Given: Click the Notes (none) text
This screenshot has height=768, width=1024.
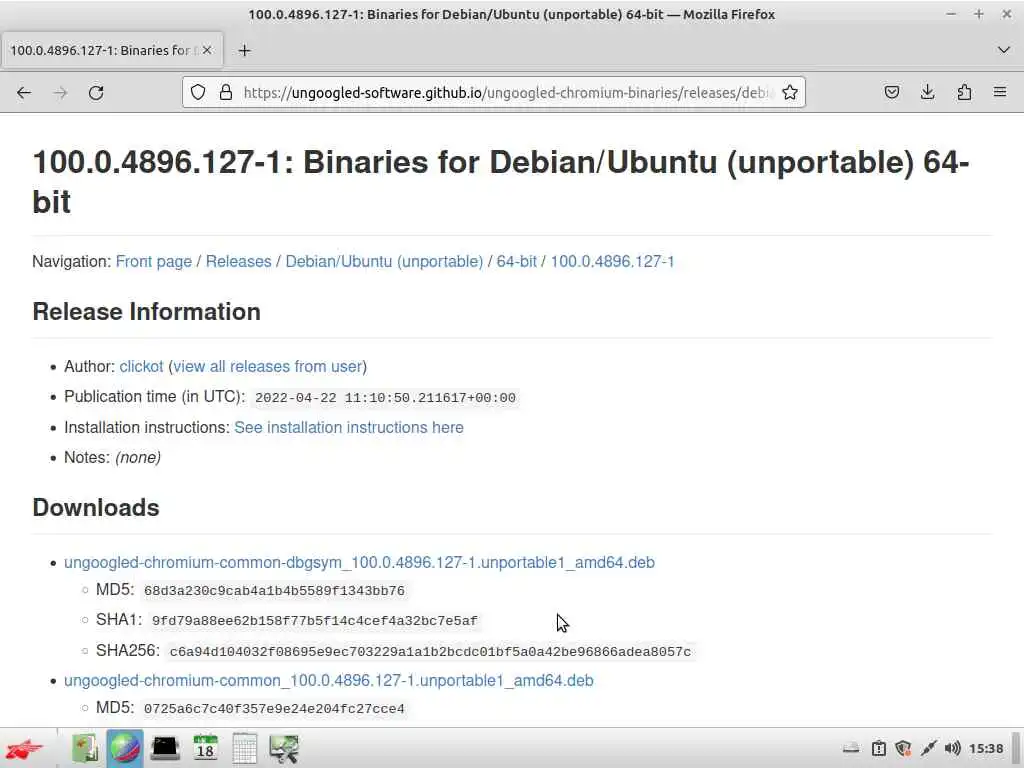Looking at the screenshot, I should 112,457.
